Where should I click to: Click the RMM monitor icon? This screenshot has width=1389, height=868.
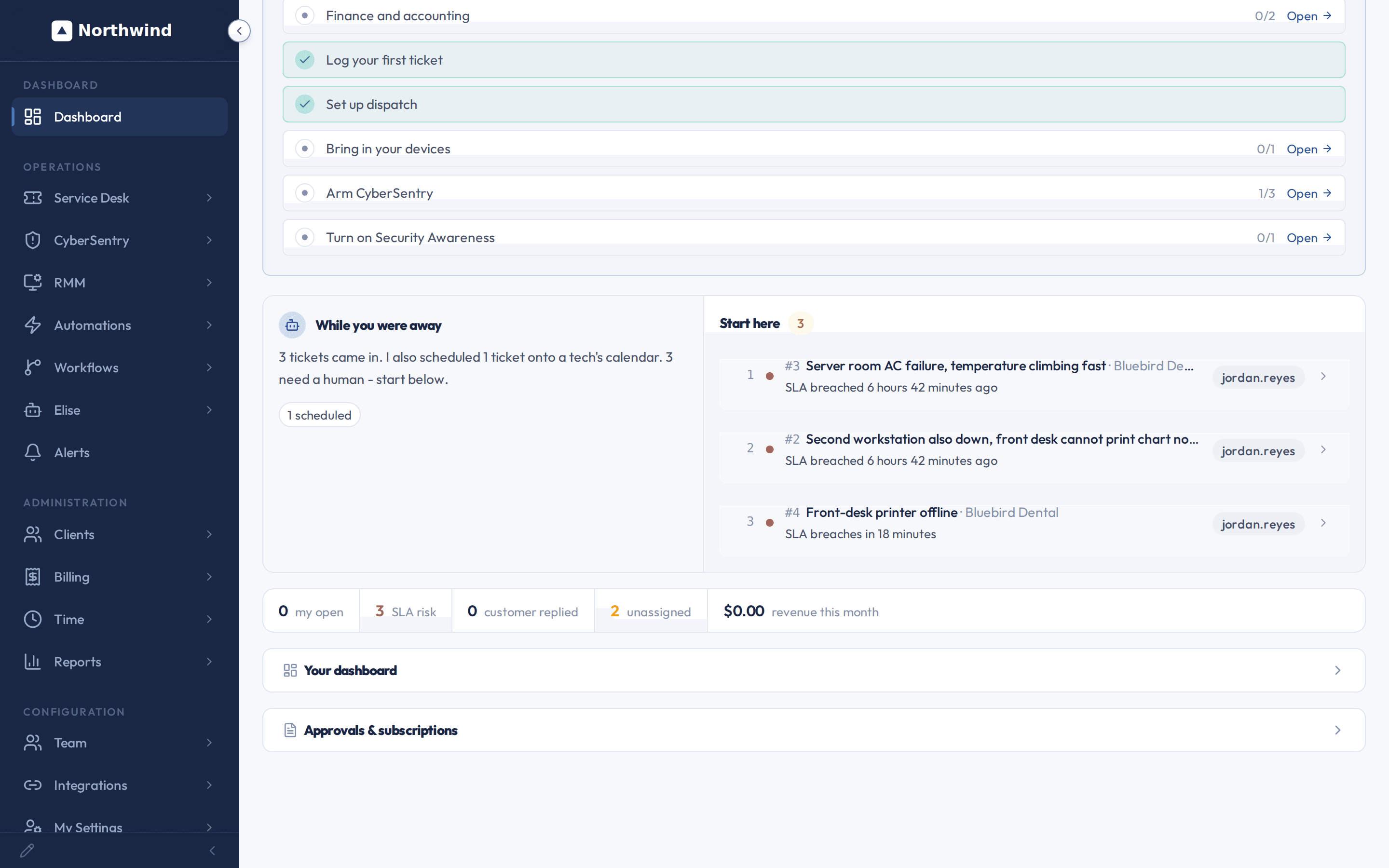coord(33,283)
